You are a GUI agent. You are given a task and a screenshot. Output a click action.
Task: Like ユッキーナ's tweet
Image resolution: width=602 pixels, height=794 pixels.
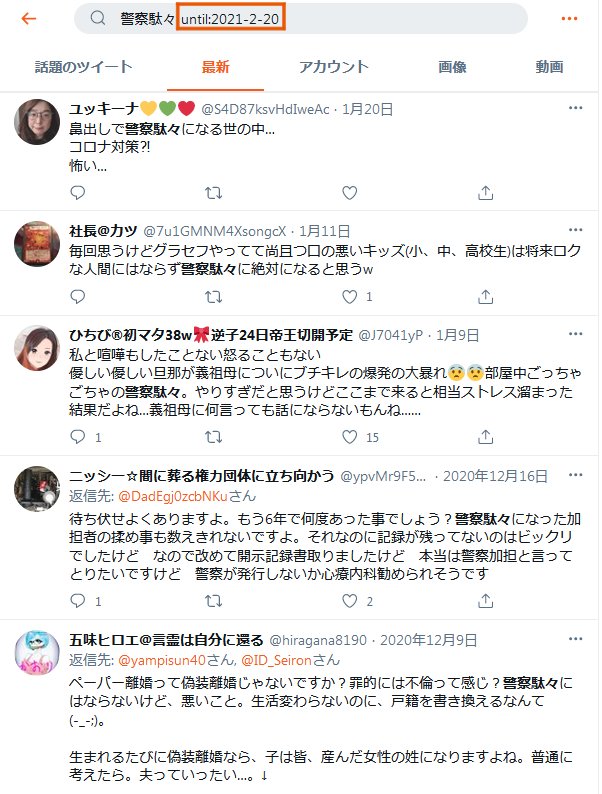tap(349, 193)
